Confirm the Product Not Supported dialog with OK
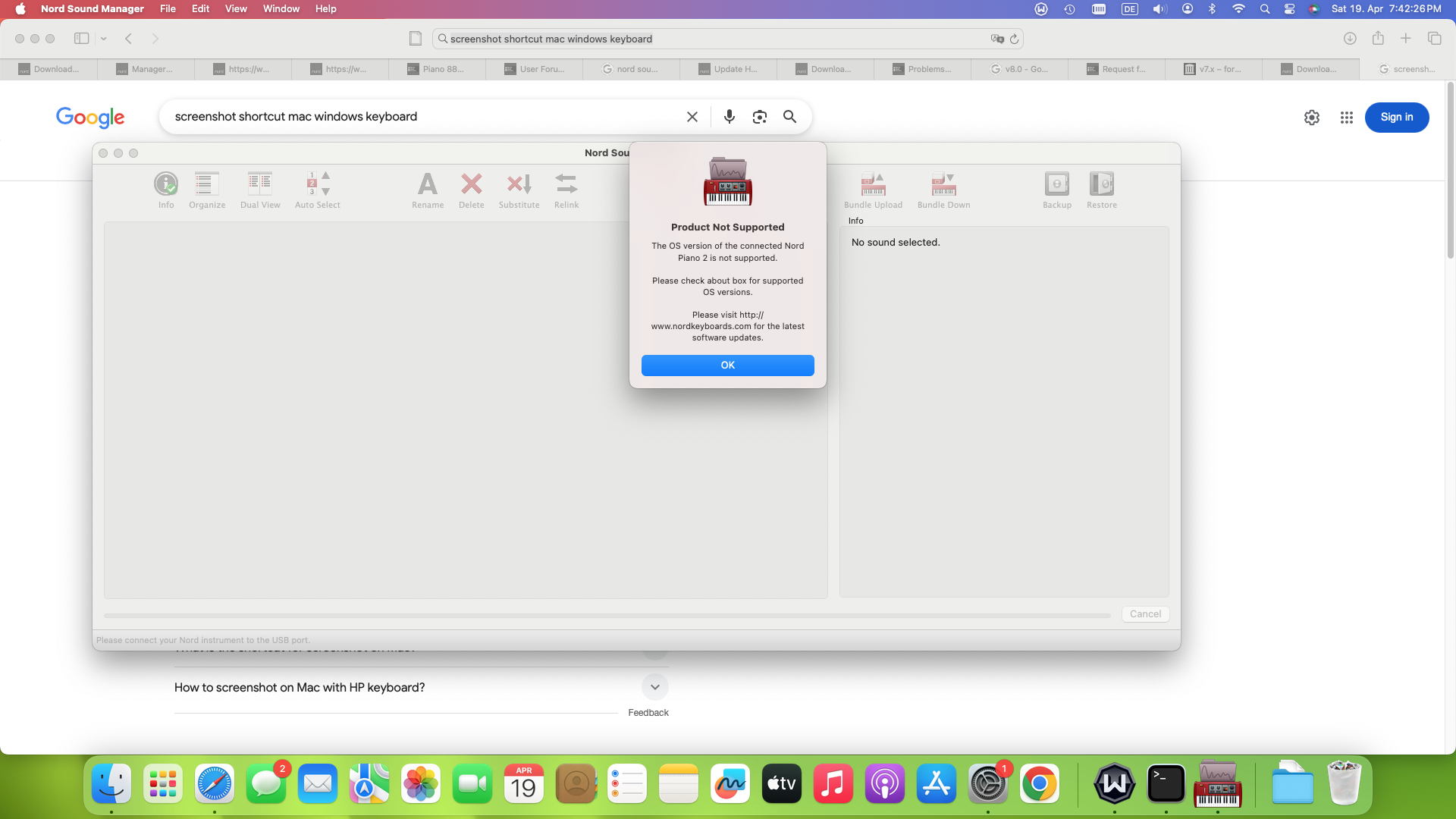Screen dimensions: 1456x819 pos(727,365)
